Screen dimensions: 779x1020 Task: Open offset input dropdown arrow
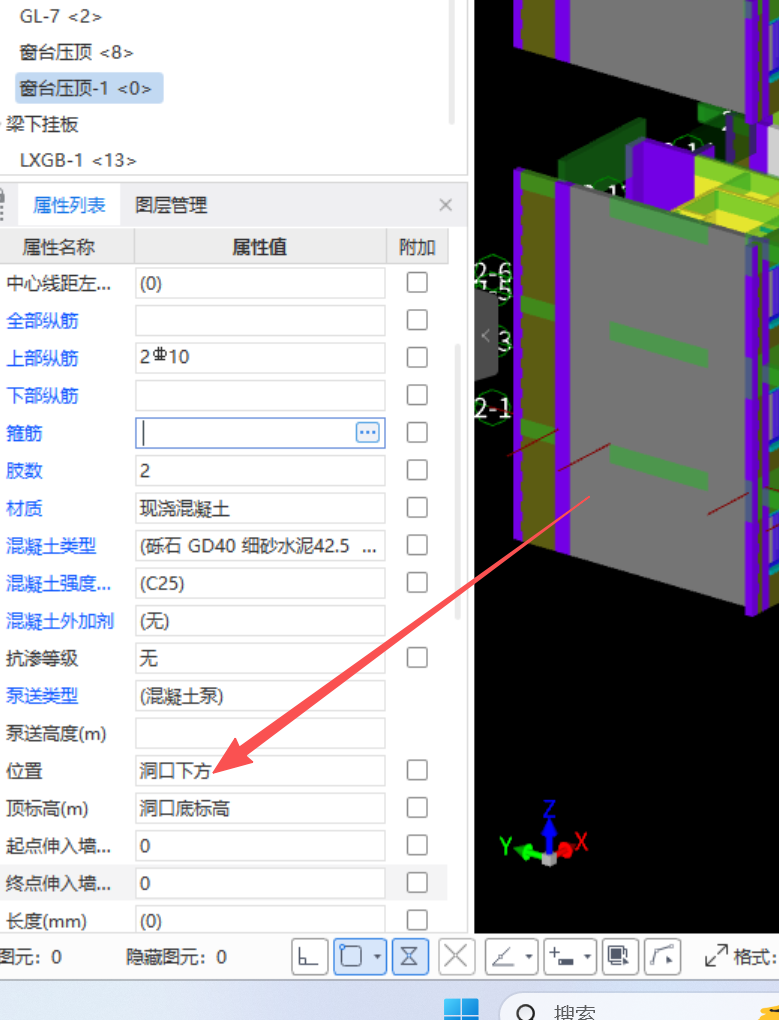click(x=587, y=956)
